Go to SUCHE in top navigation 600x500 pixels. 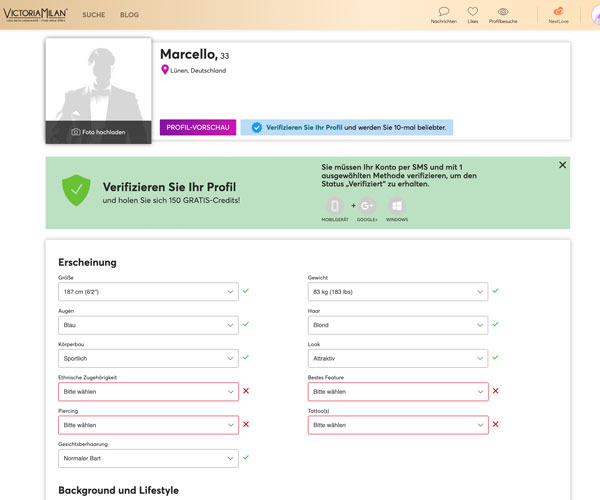[x=94, y=15]
